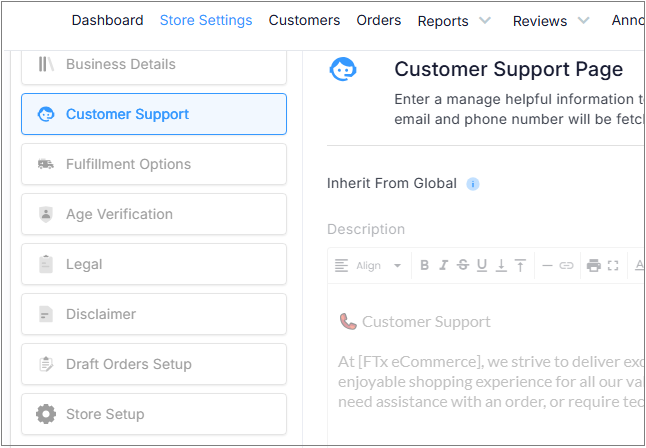This screenshot has width=646, height=448.
Task: Click the insert link icon
Action: pos(566,265)
